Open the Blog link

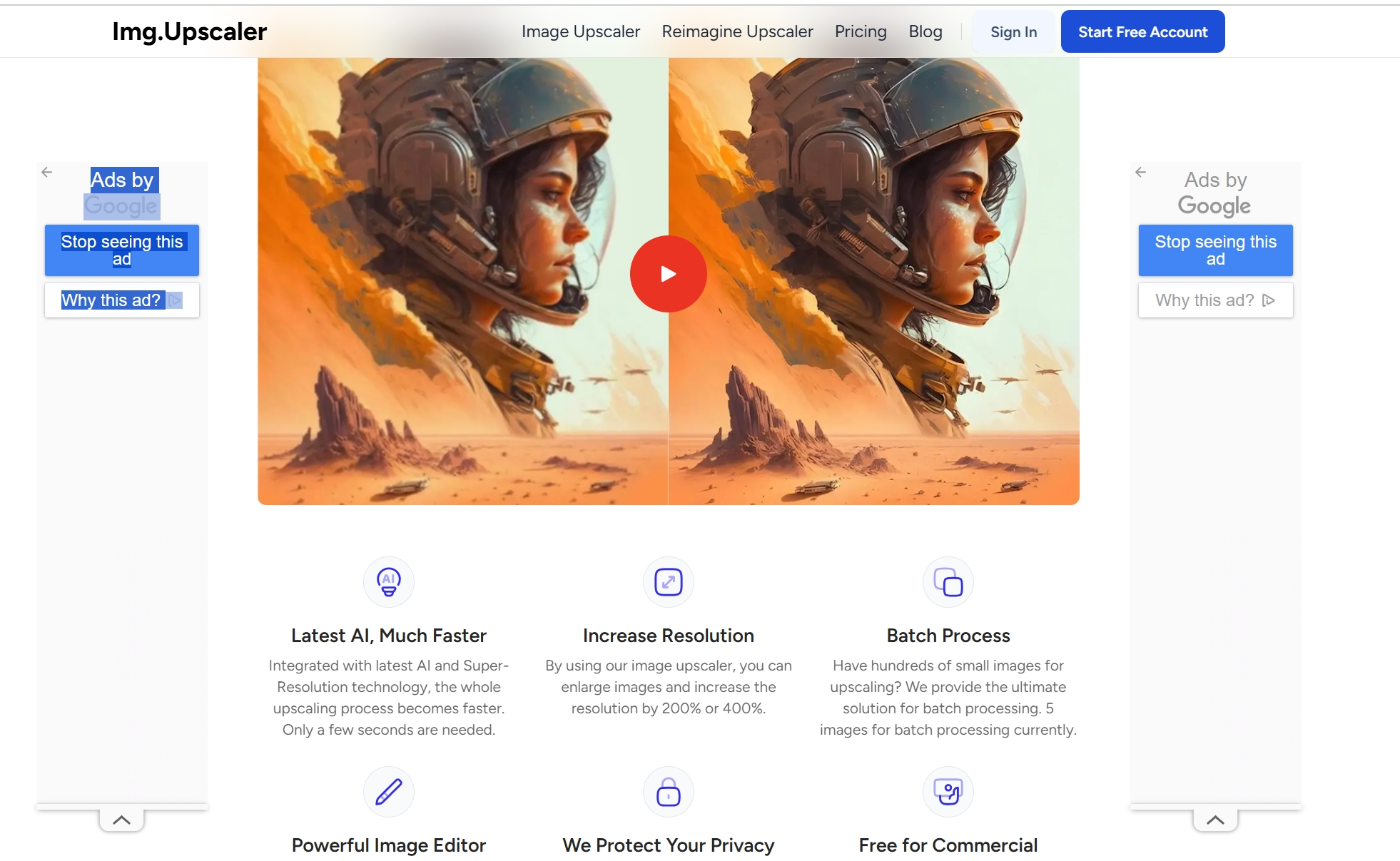pyautogui.click(x=925, y=31)
